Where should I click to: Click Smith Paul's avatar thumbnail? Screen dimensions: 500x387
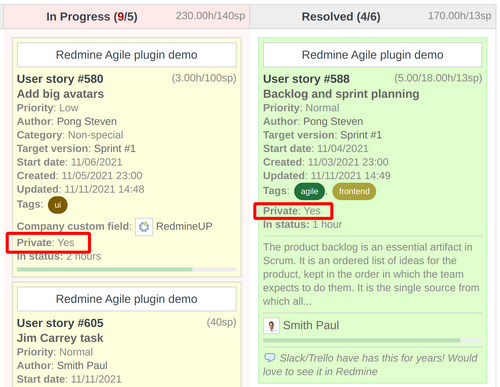point(271,325)
